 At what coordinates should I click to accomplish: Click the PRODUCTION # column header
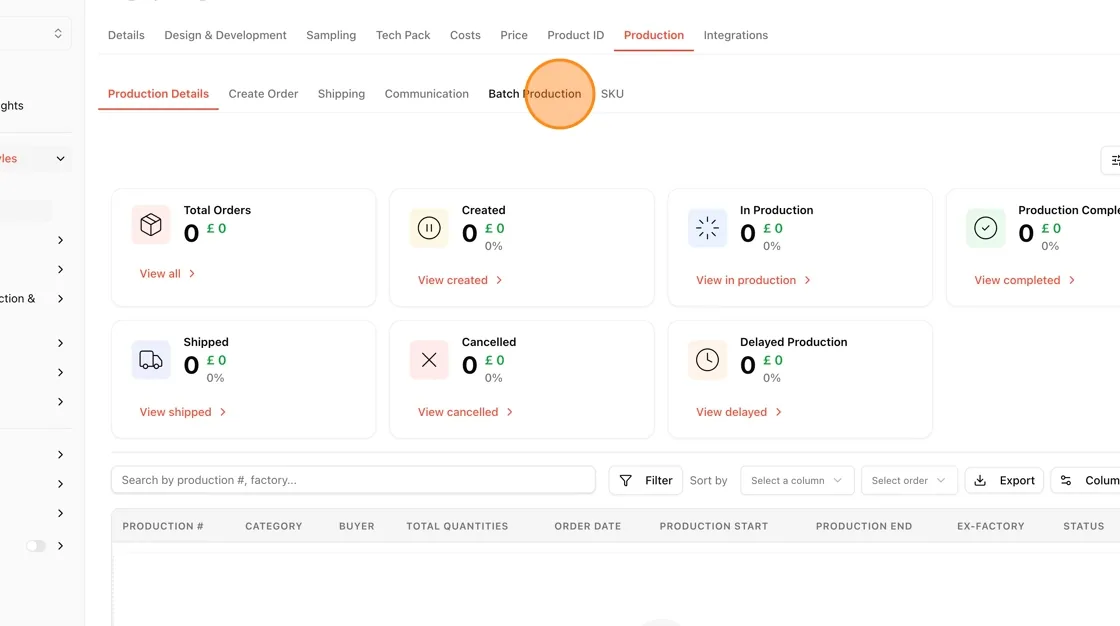coord(163,526)
